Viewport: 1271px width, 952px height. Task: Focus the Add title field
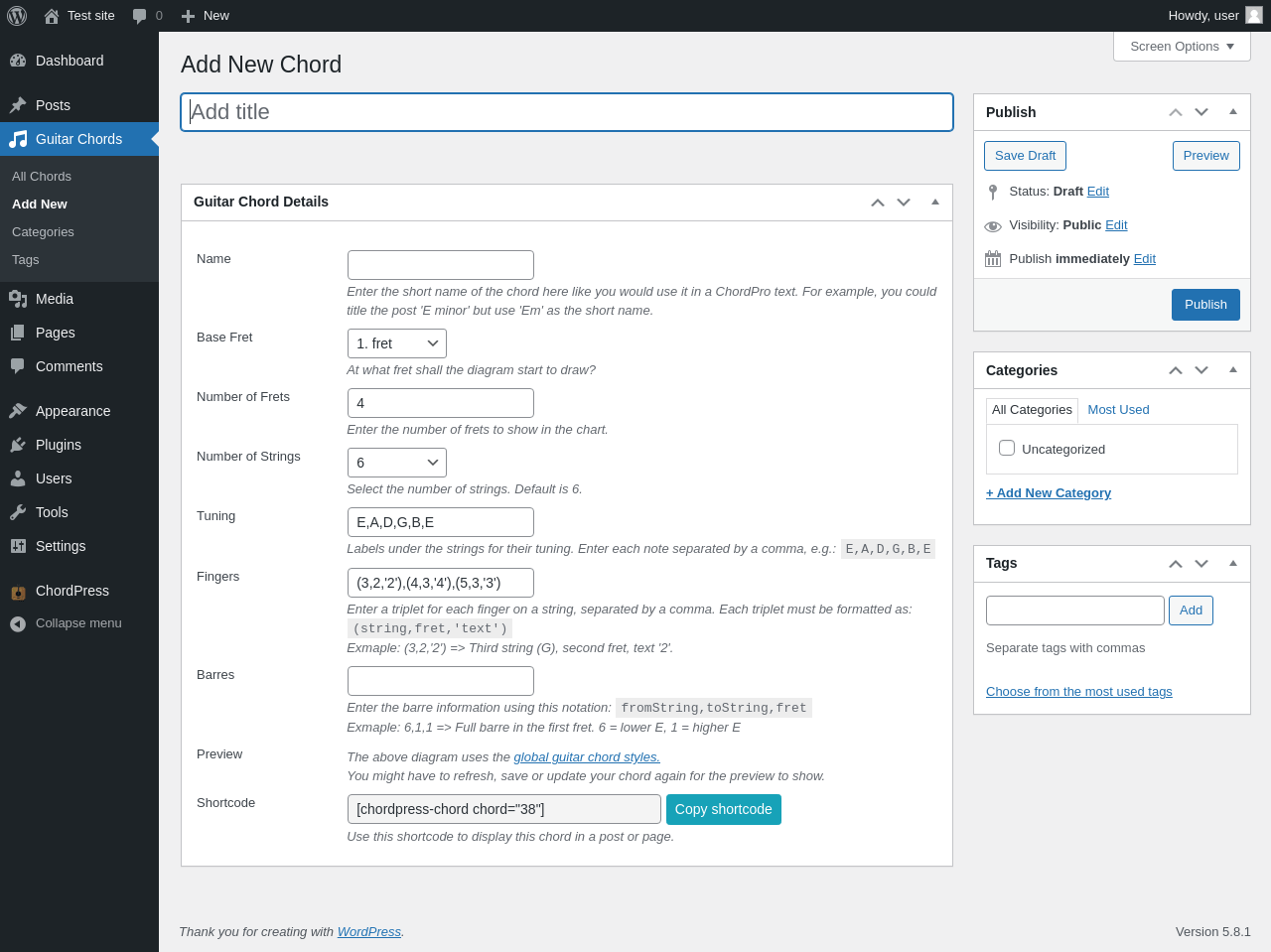[567, 112]
